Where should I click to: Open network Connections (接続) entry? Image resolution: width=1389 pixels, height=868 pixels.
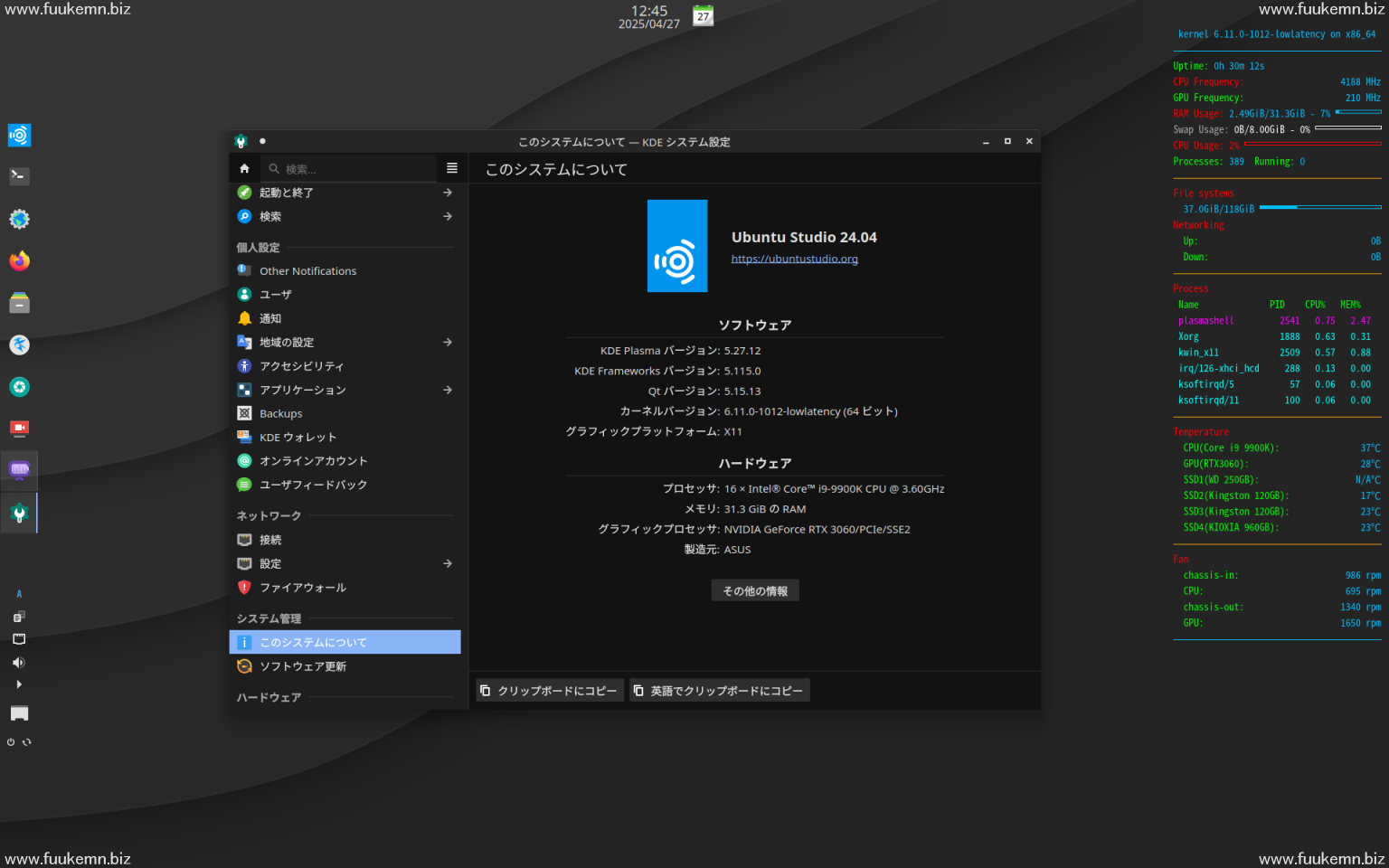point(345,540)
